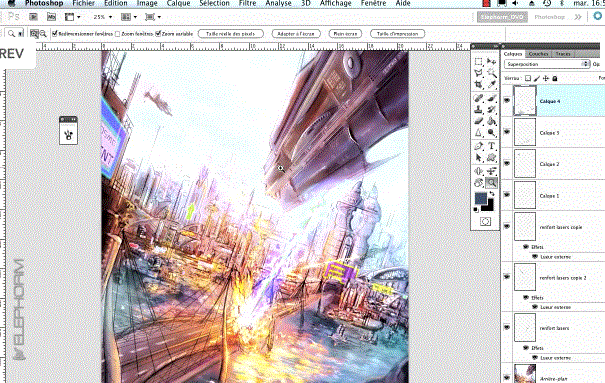
Task: Open the Calque menu
Action: click(178, 3)
